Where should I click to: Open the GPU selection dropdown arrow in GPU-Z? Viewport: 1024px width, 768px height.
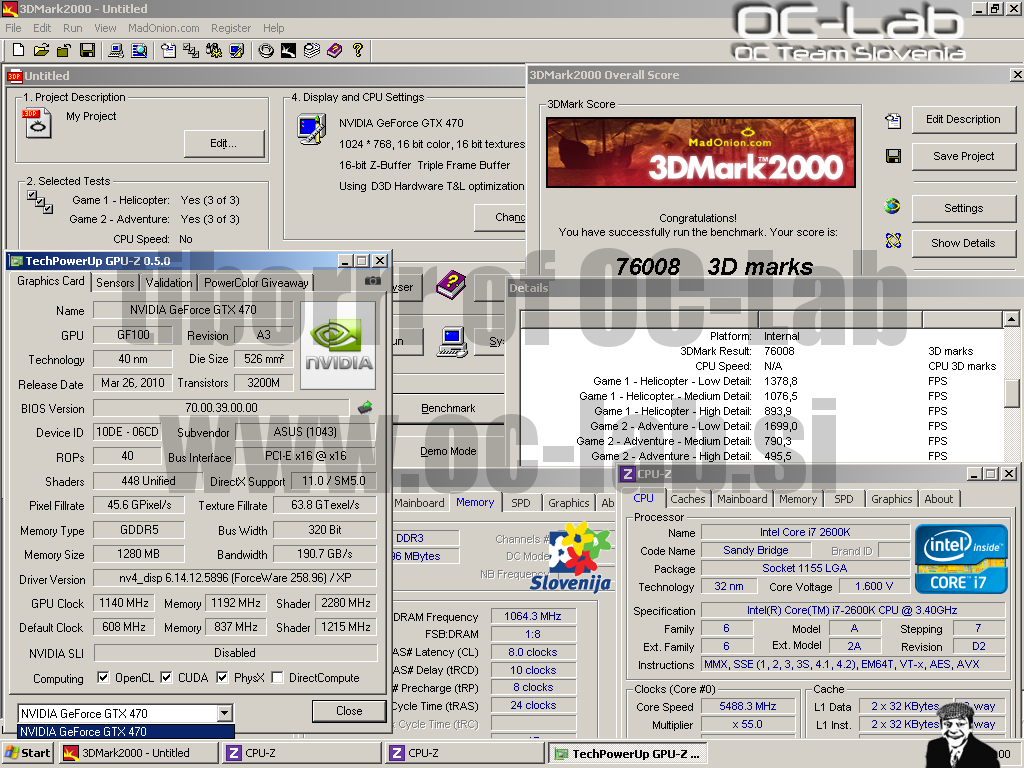tap(225, 713)
